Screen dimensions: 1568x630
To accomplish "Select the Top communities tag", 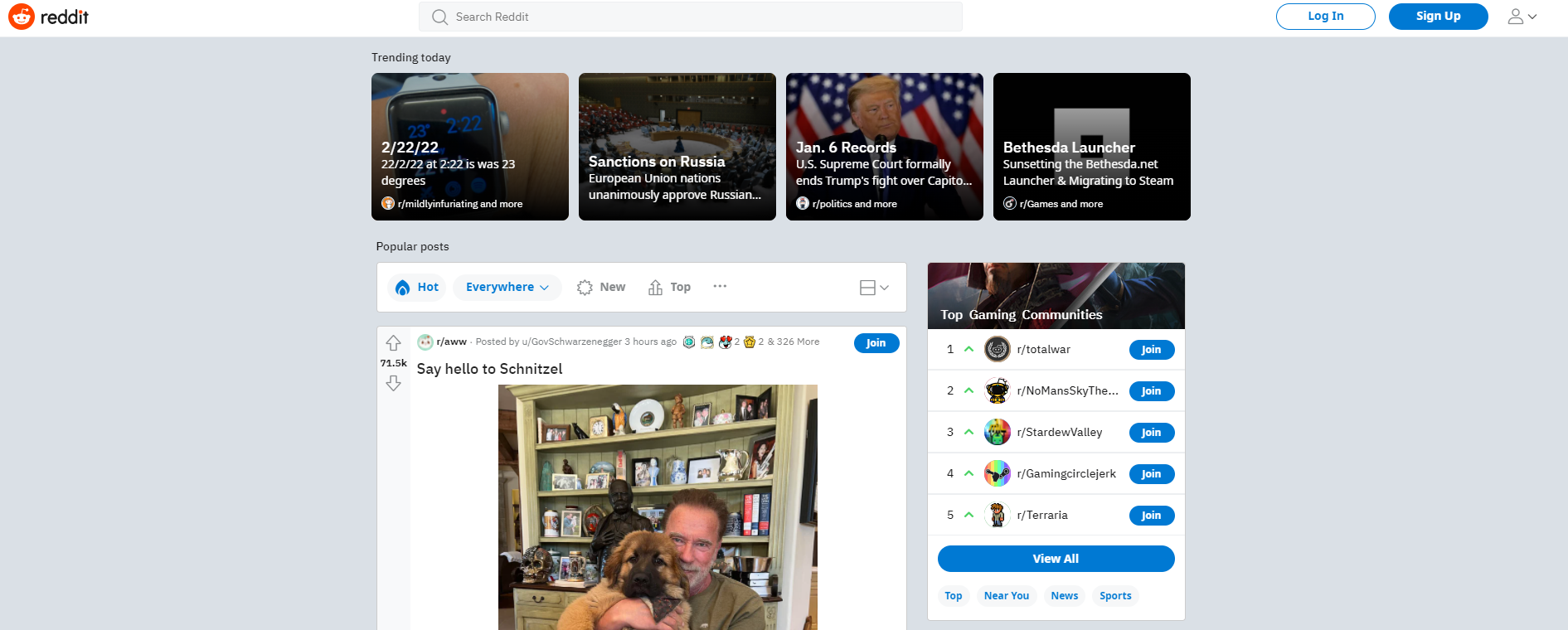I will [954, 596].
